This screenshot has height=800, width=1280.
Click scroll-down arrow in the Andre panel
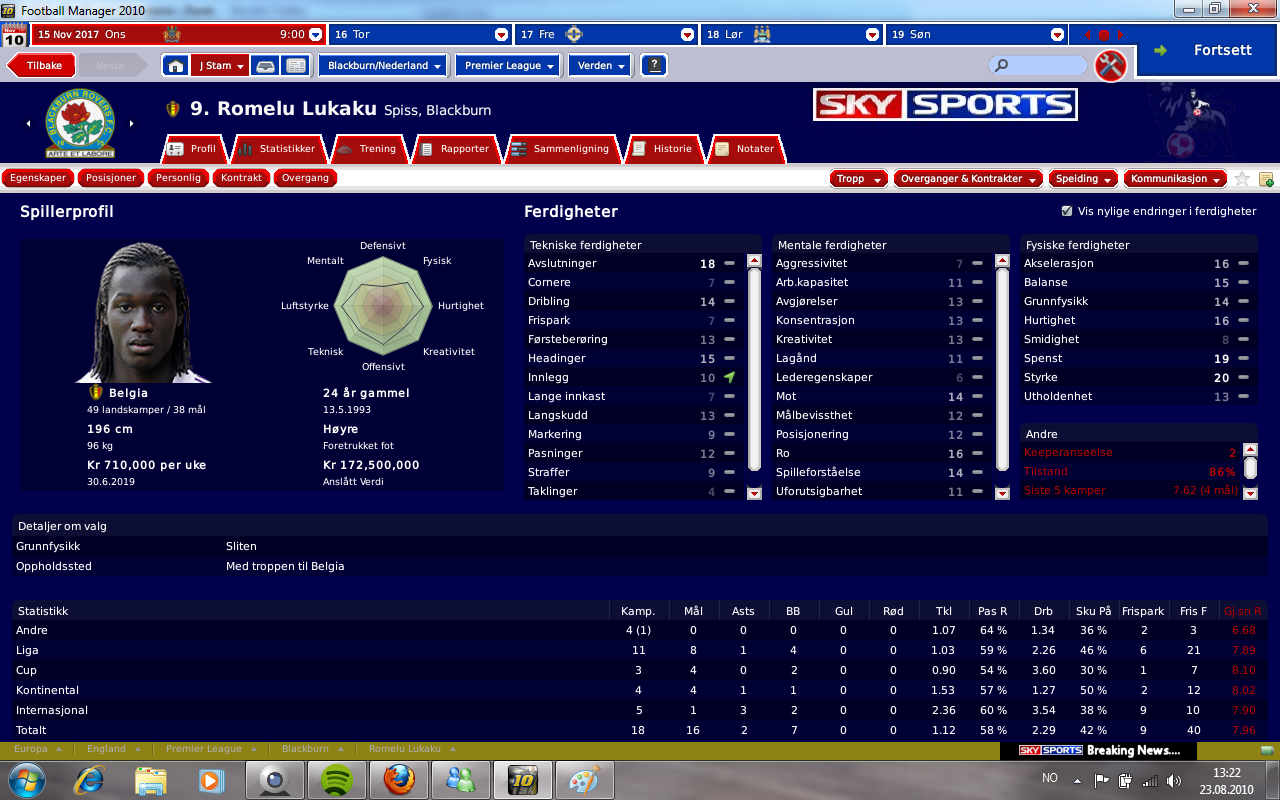click(x=1250, y=492)
